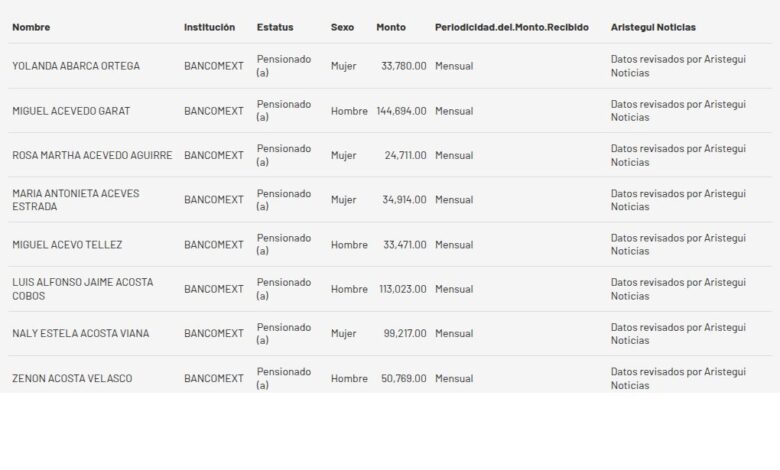Click the Monto column header
This screenshot has width=780, height=470.
(391, 27)
